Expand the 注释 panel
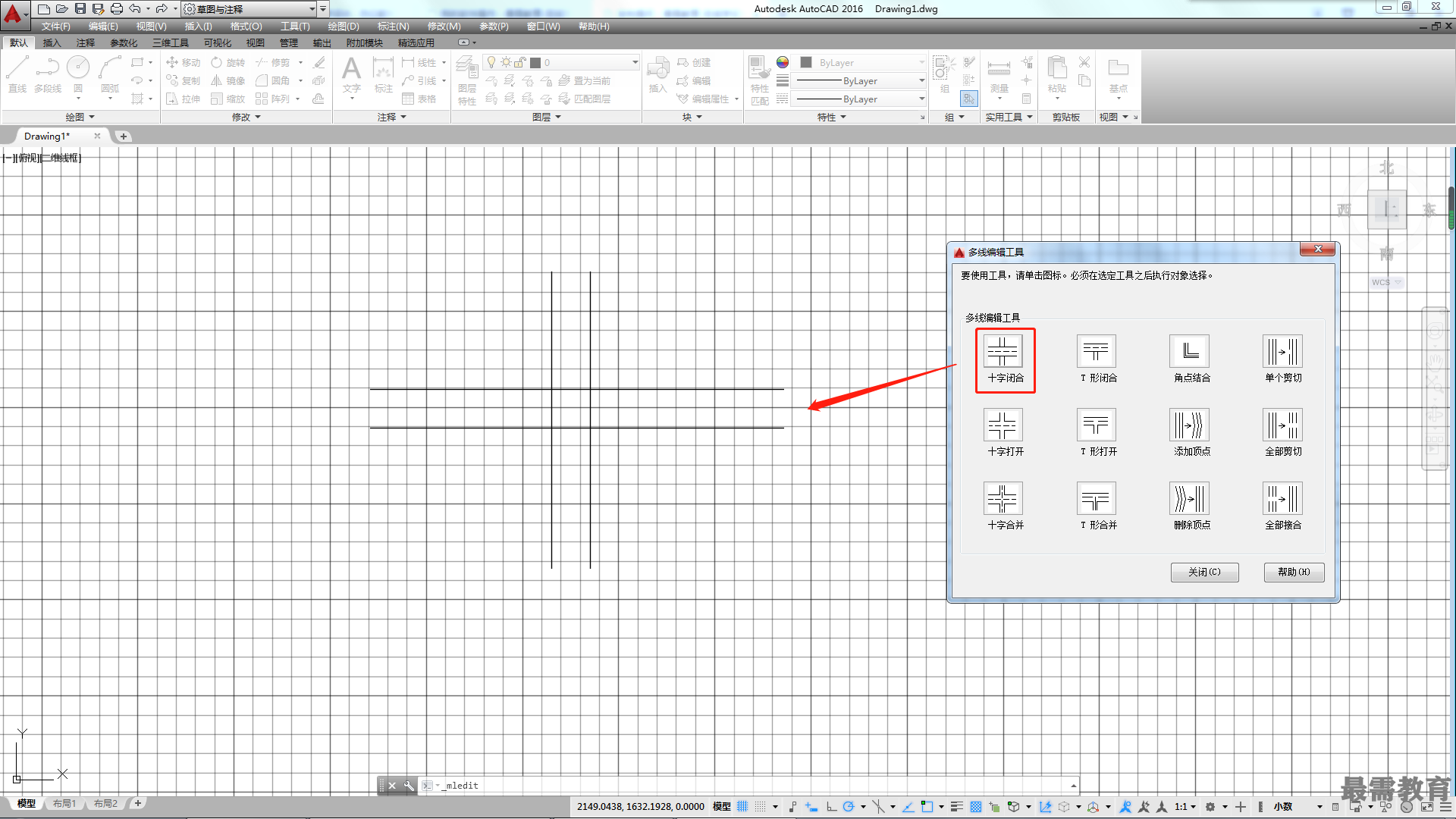 point(392,117)
